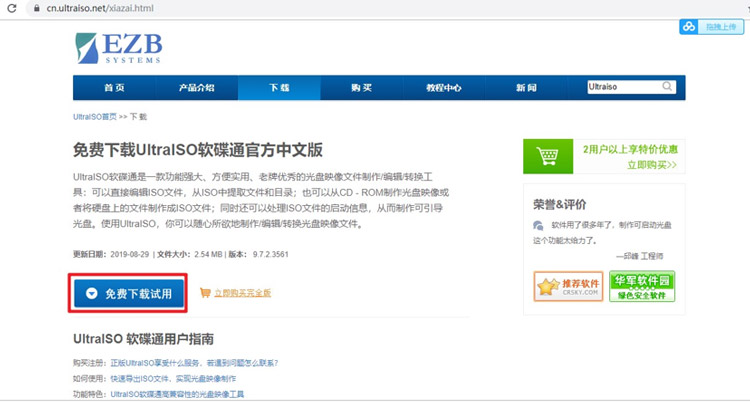The height and width of the screenshot is (403, 750).
Task: Click the green shopping cart icon
Action: pyautogui.click(x=548, y=156)
